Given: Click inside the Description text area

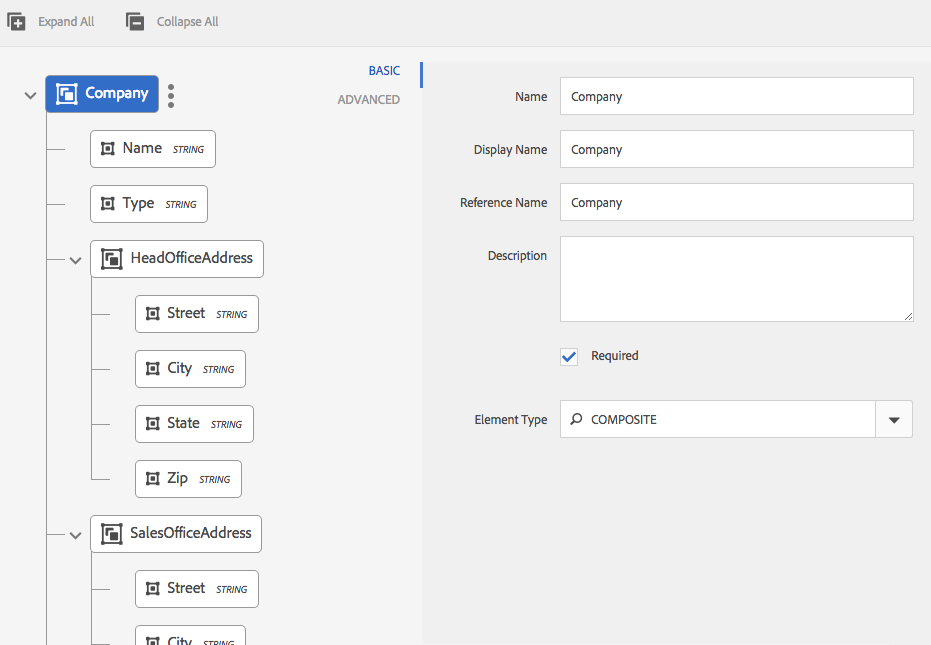Looking at the screenshot, I should (x=736, y=279).
